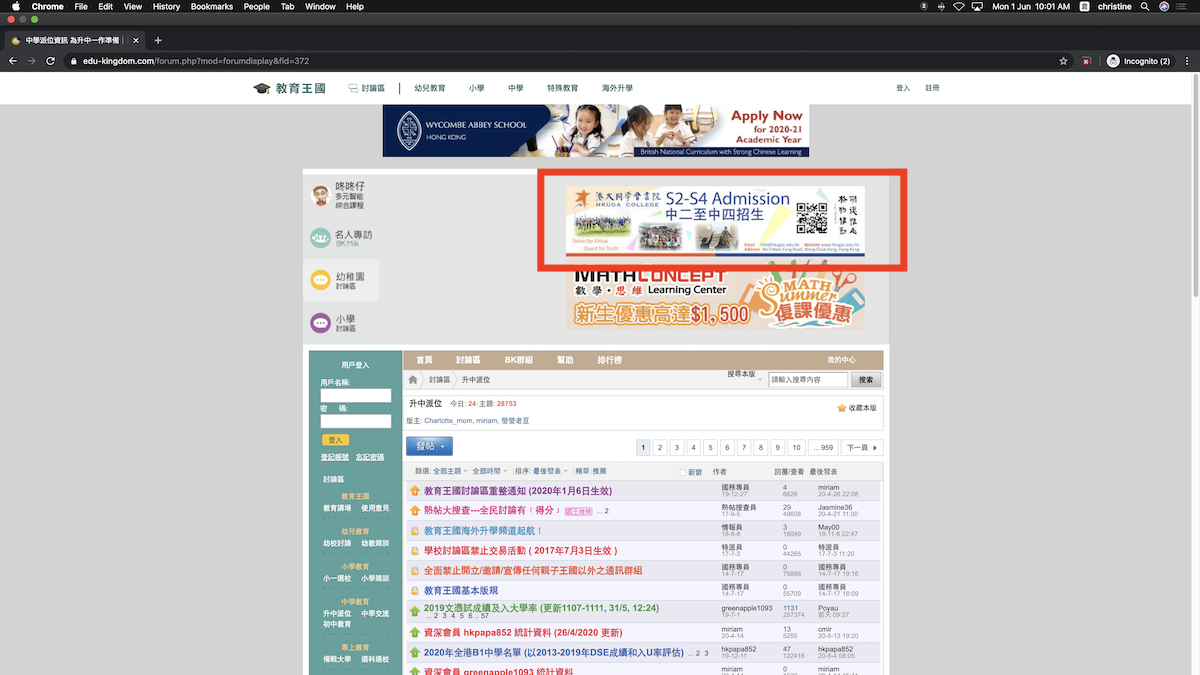Open the 最後發表 sort dropdown
Viewport: 1200px width, 675px height.
coord(549,471)
